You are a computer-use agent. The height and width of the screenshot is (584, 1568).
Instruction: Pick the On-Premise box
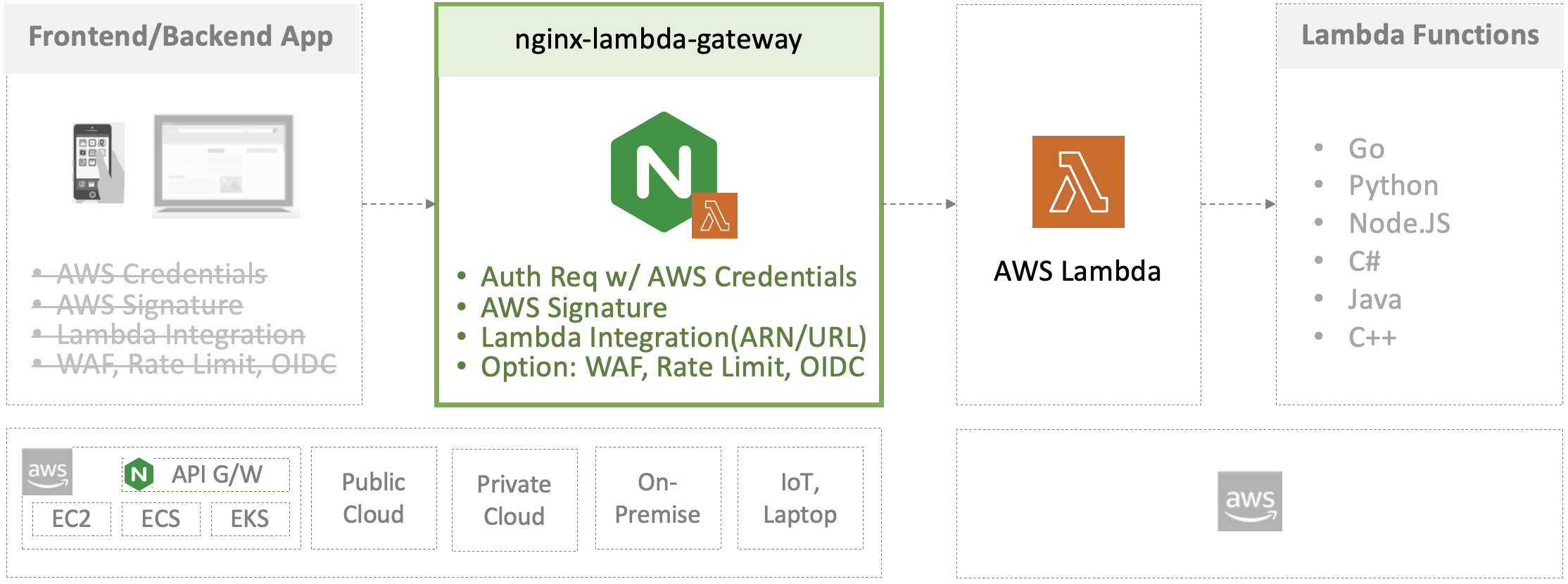[658, 498]
